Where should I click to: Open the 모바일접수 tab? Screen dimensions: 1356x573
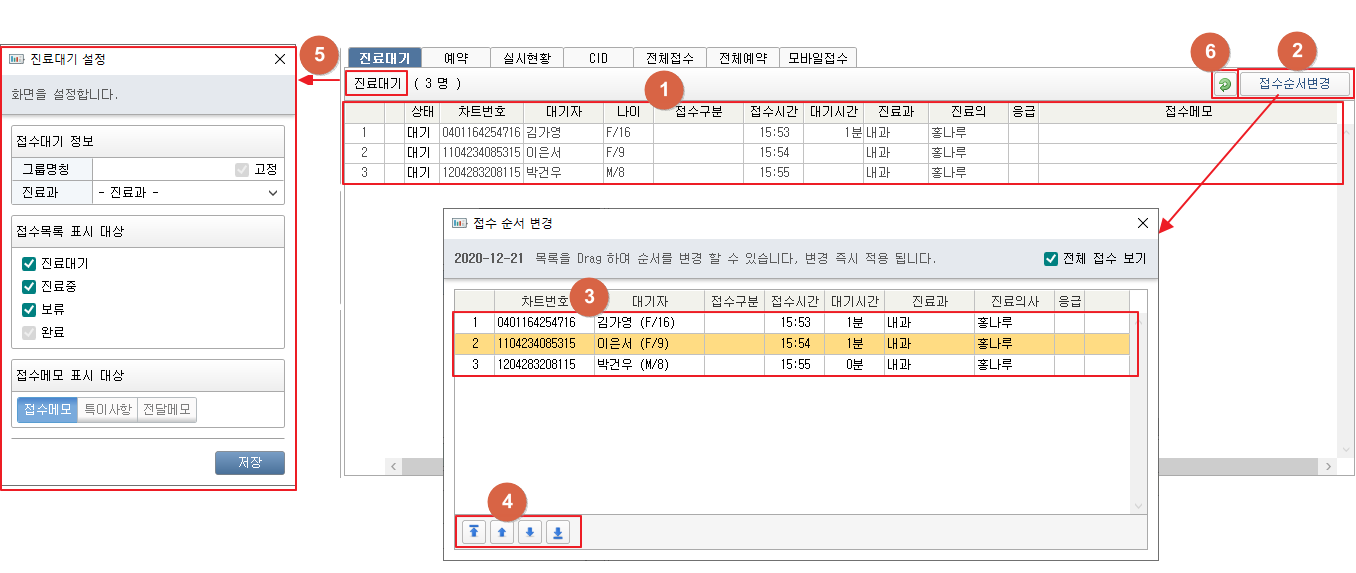pyautogui.click(x=818, y=58)
